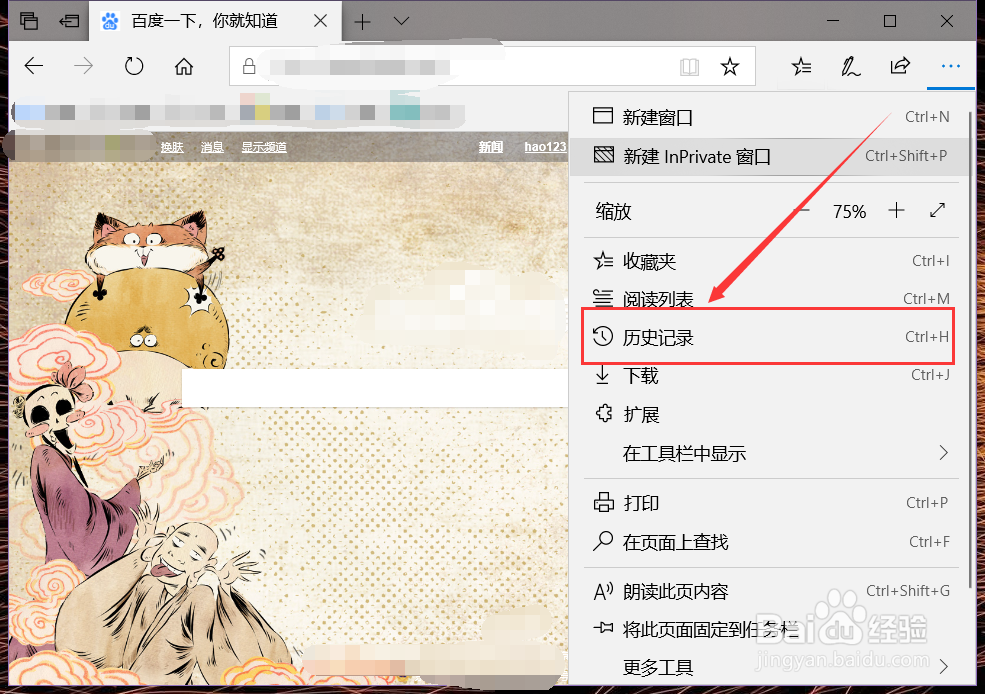Go back with the back arrow
Image resolution: width=985 pixels, height=694 pixels.
(x=34, y=66)
